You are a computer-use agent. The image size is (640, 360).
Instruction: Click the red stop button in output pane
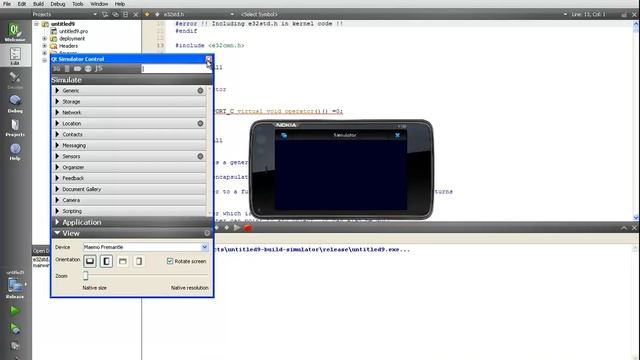(x=248, y=228)
